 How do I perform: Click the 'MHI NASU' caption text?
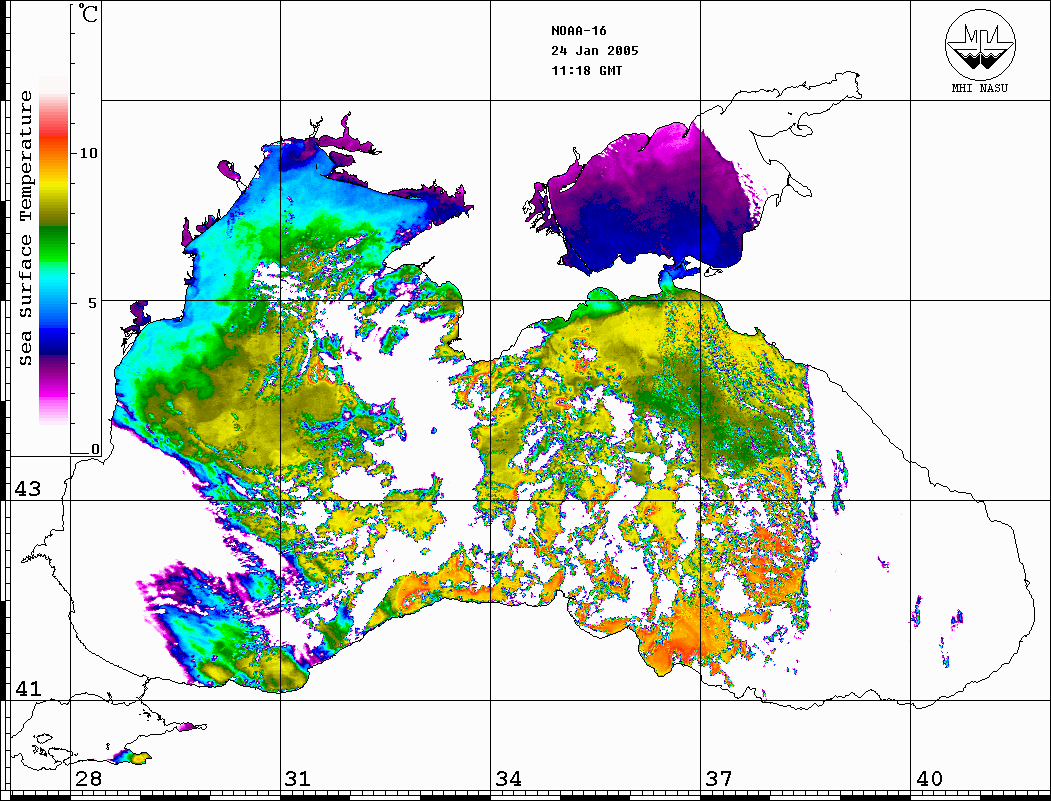pyautogui.click(x=980, y=88)
